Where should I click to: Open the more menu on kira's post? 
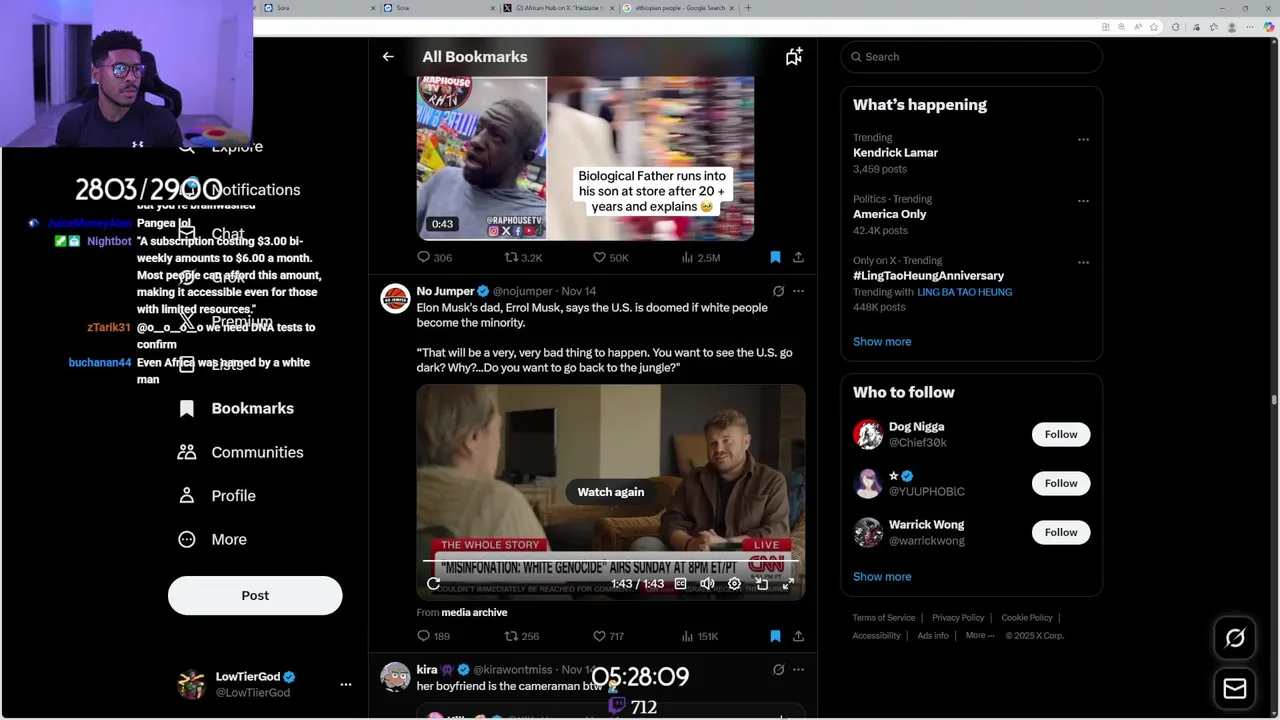[798, 669]
